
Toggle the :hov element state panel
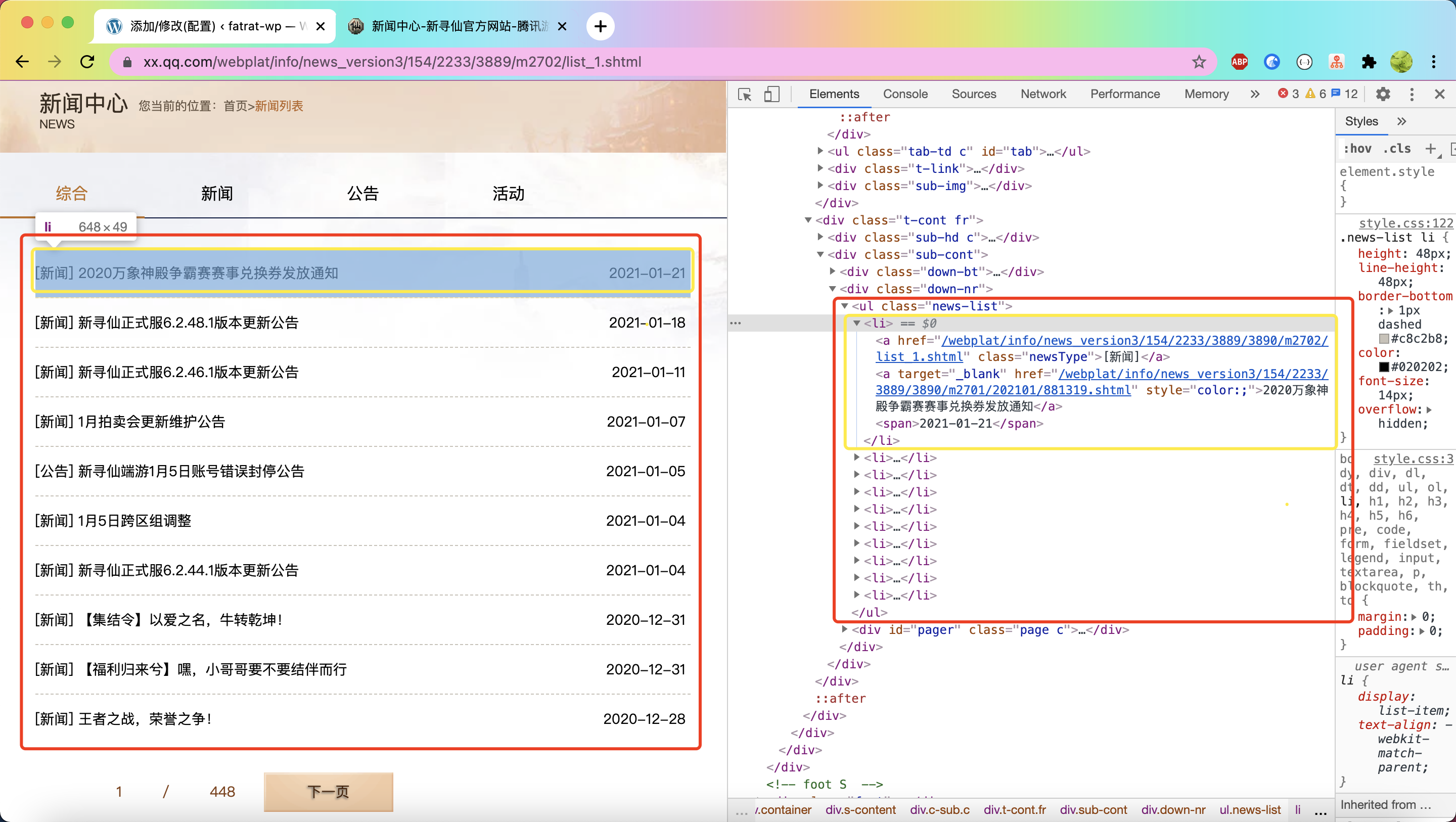[x=1357, y=149]
